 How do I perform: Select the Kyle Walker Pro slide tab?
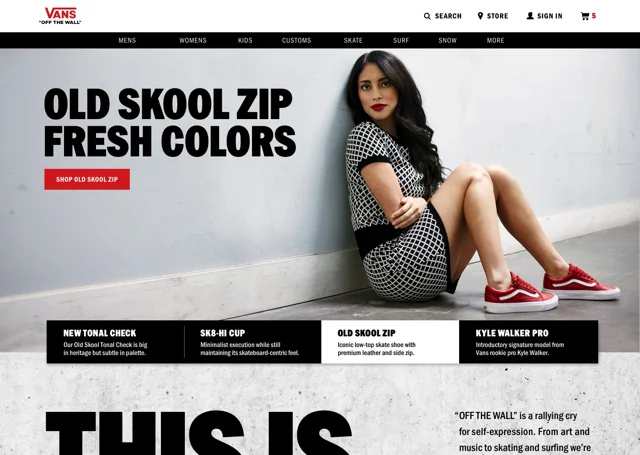click(529, 342)
